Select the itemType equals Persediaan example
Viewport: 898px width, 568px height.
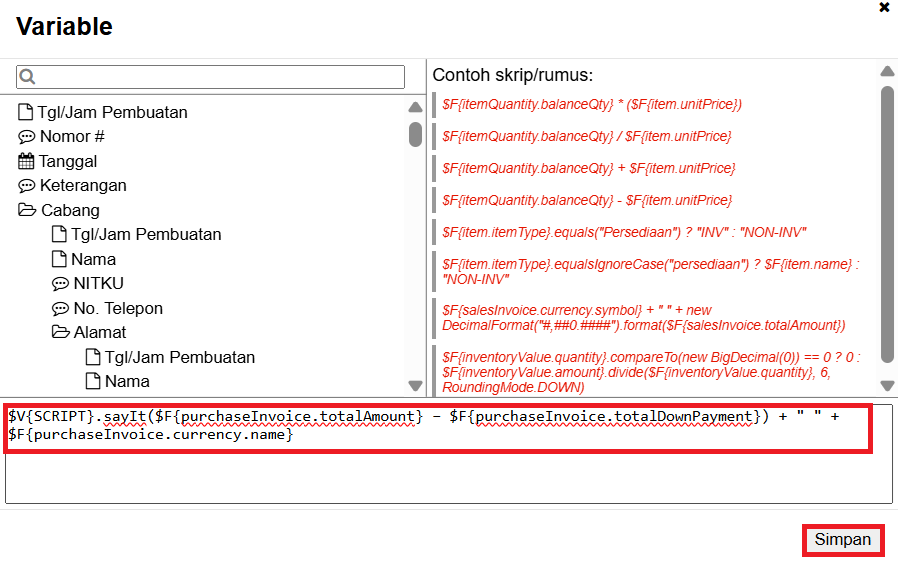click(624, 232)
